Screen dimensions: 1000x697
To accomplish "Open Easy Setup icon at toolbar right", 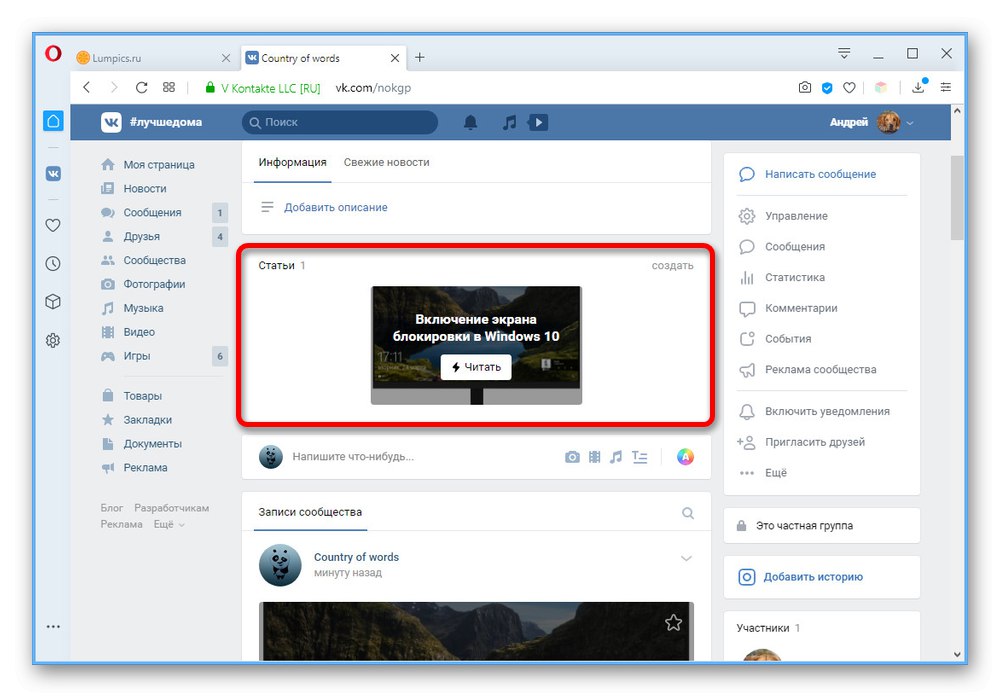I will click(946, 87).
